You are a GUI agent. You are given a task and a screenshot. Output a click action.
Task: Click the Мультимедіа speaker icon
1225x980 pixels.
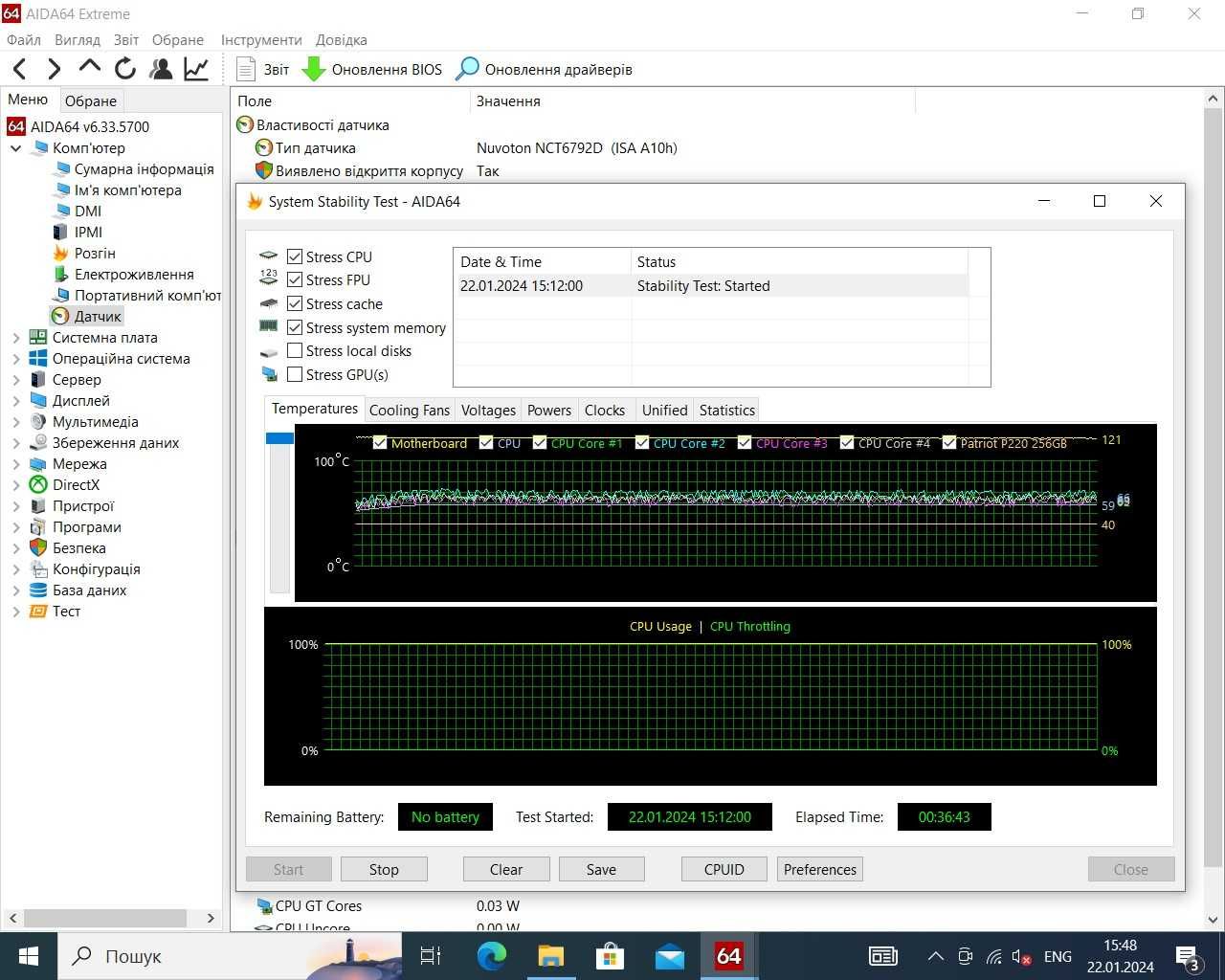pos(38,422)
